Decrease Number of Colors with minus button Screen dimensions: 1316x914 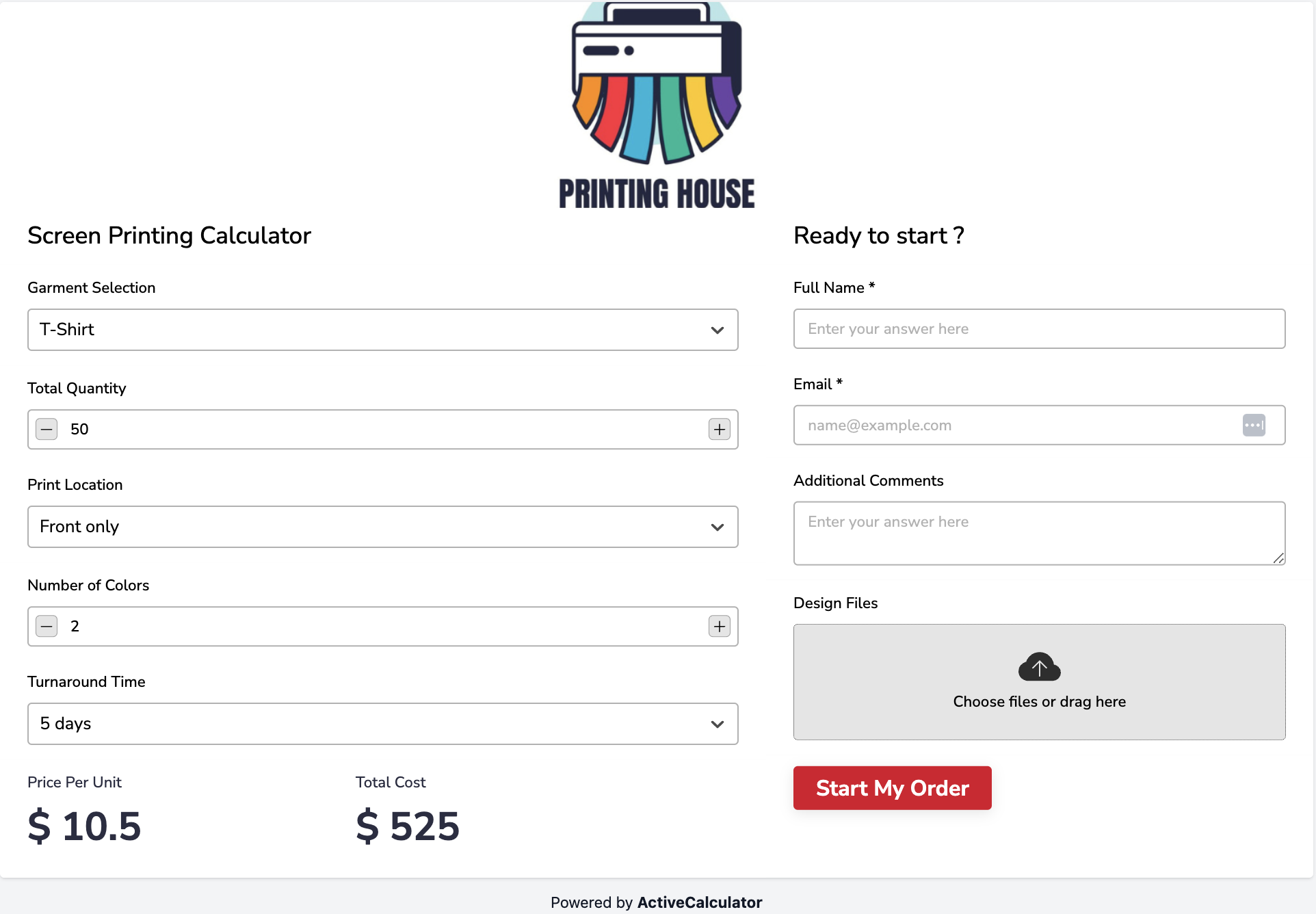coord(47,627)
